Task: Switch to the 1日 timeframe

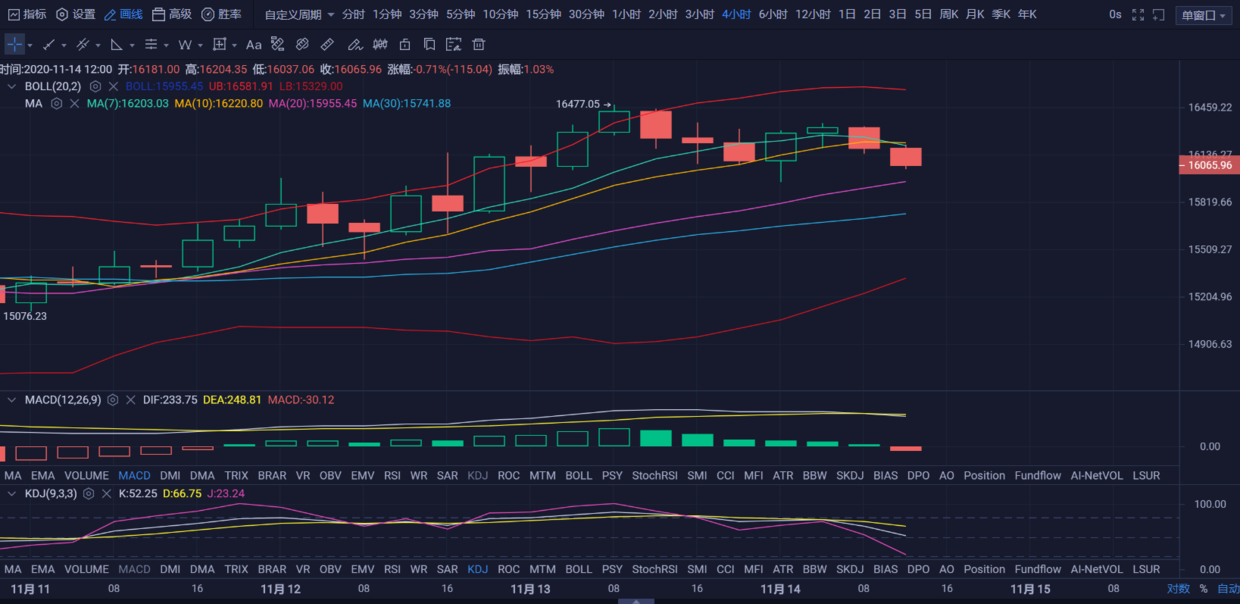Action: pos(847,15)
